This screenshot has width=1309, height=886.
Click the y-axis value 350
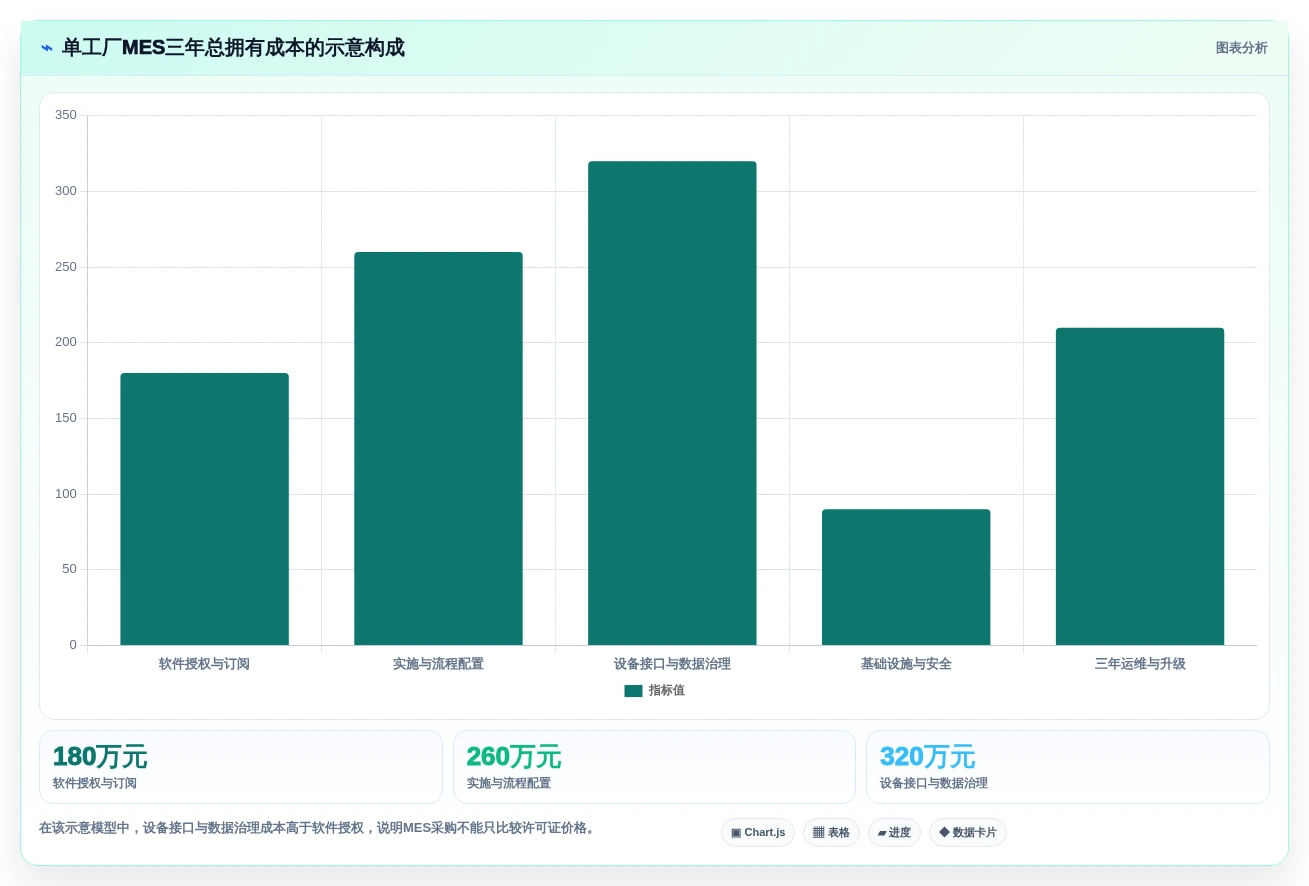pyautogui.click(x=66, y=115)
